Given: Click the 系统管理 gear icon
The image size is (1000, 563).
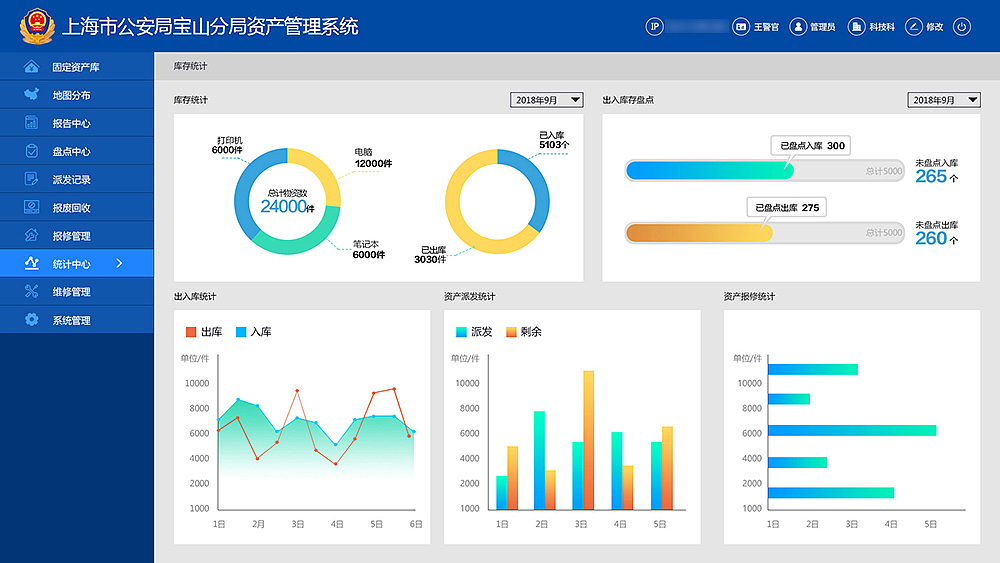Looking at the screenshot, I should pos(31,319).
